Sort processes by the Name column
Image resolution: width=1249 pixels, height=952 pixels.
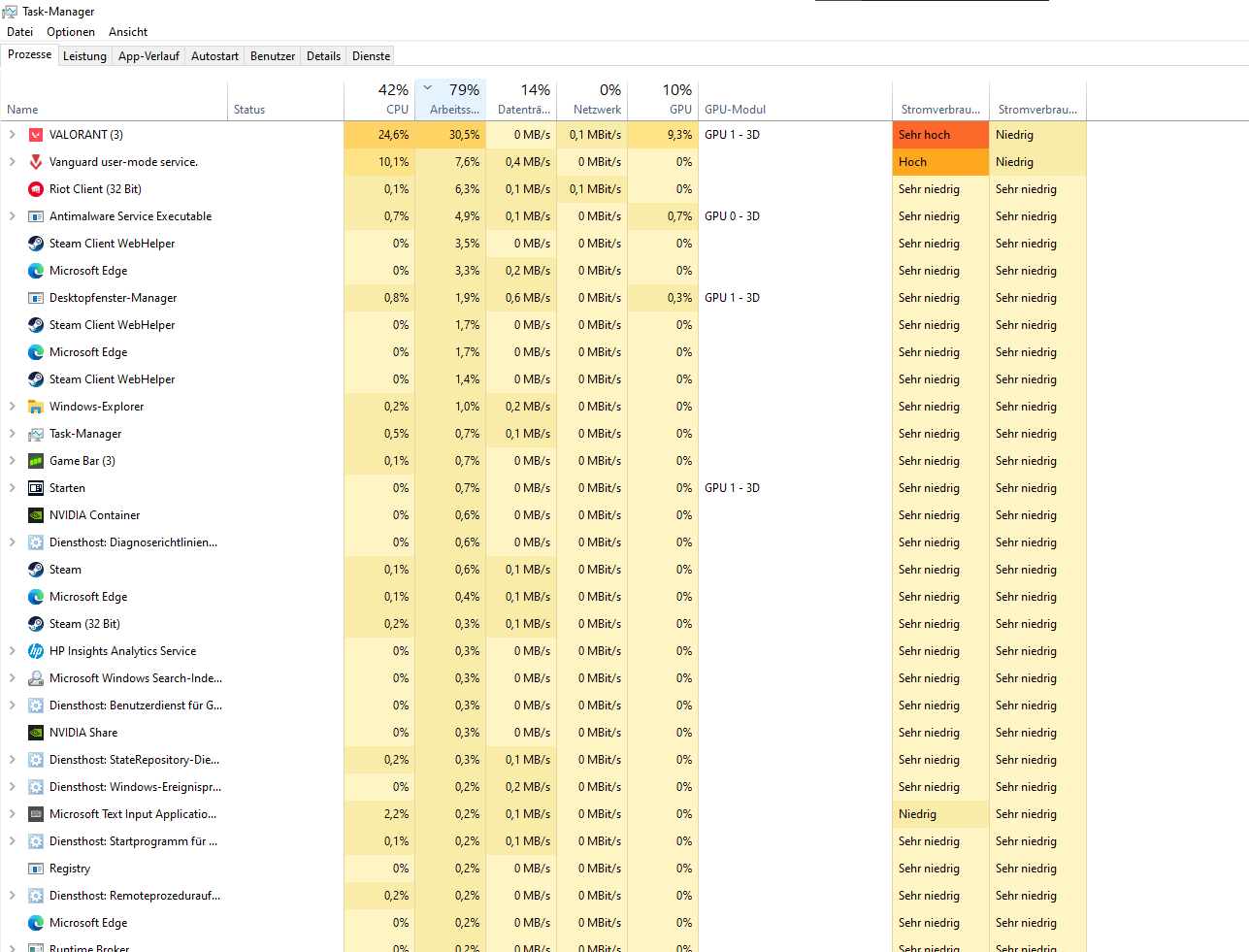pos(114,100)
